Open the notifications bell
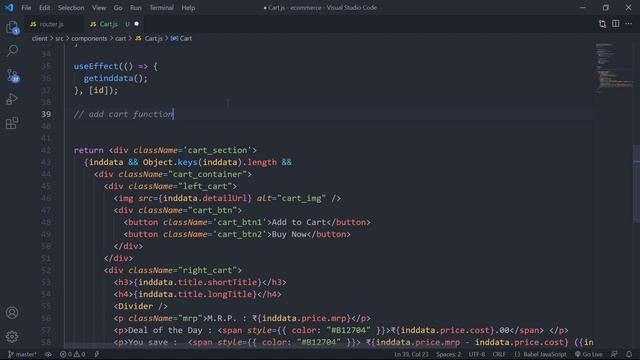640x360 pixels. 629,354
